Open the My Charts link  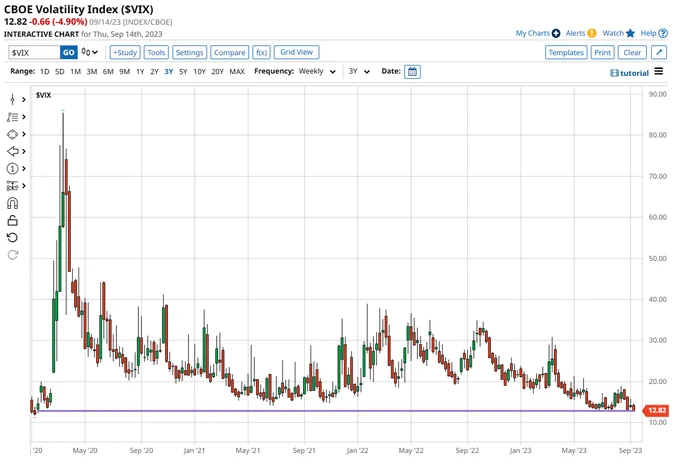coord(533,33)
